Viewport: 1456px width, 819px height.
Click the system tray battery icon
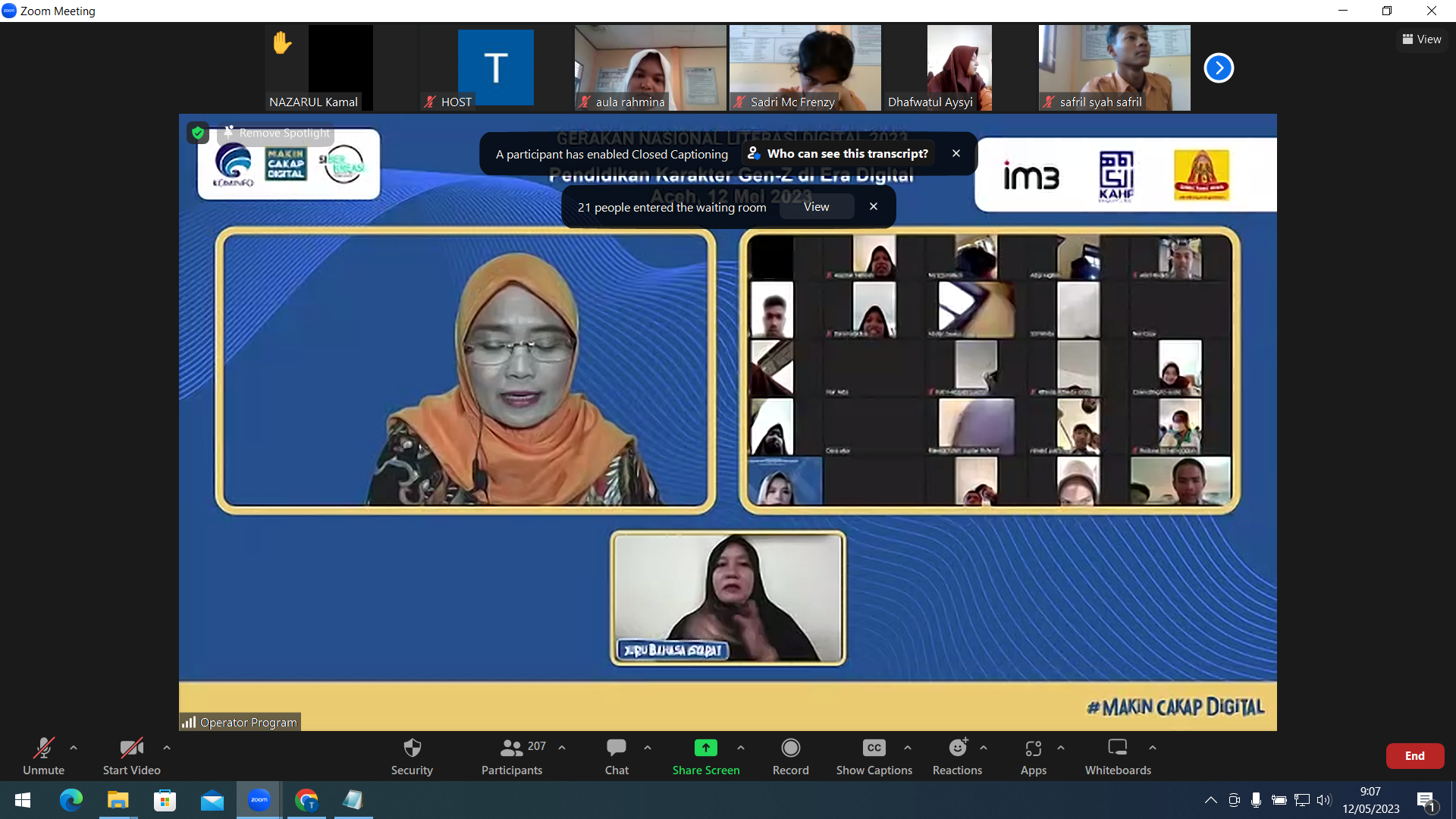[x=1279, y=800]
